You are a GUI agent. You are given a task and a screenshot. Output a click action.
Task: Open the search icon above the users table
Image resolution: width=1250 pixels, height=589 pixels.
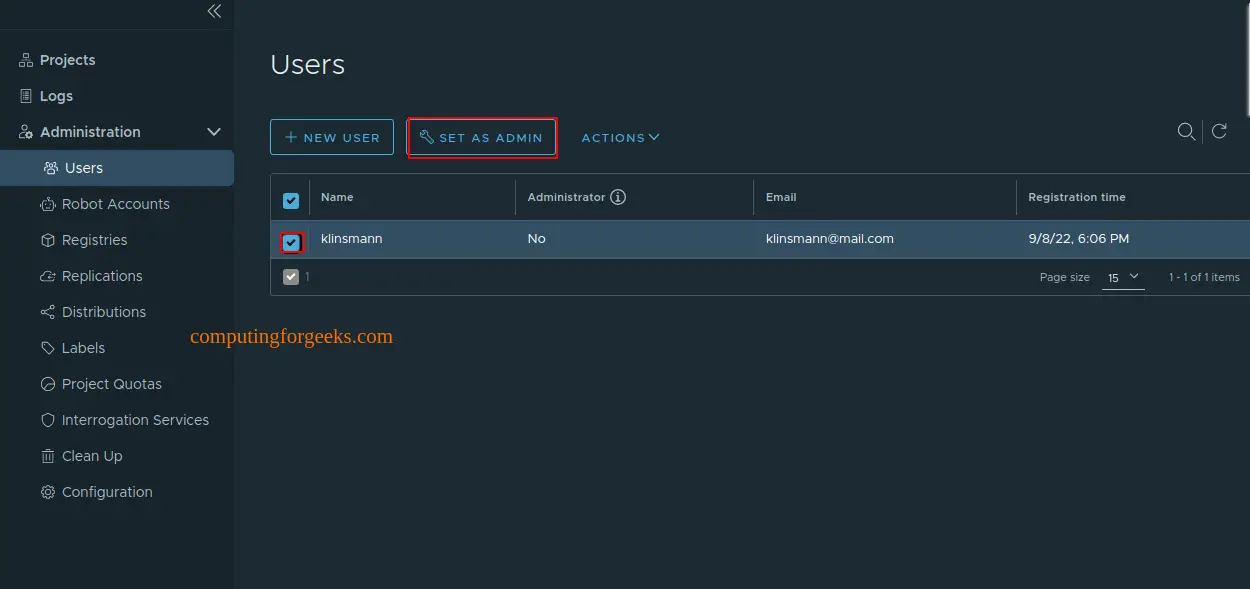[1186, 131]
